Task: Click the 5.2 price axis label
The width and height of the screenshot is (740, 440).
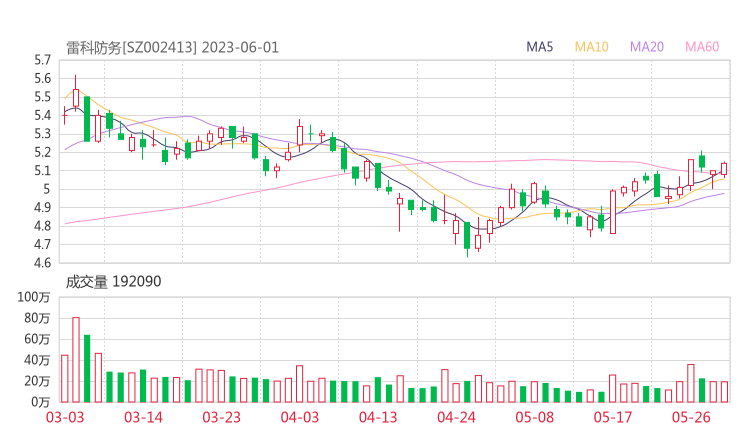Action: [42, 152]
